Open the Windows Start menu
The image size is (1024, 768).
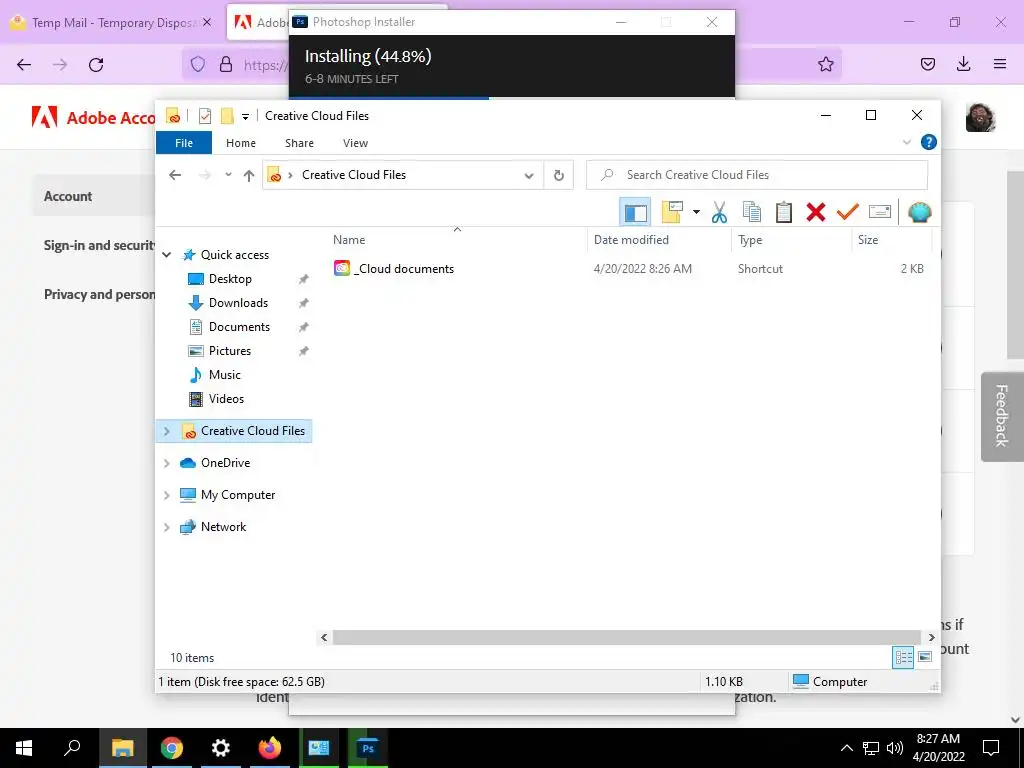pyautogui.click(x=24, y=748)
